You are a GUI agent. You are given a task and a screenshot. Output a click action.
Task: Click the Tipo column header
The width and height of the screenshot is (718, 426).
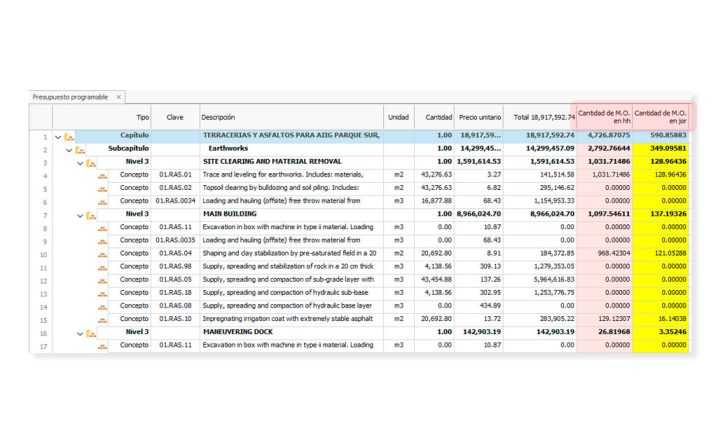[102, 117]
